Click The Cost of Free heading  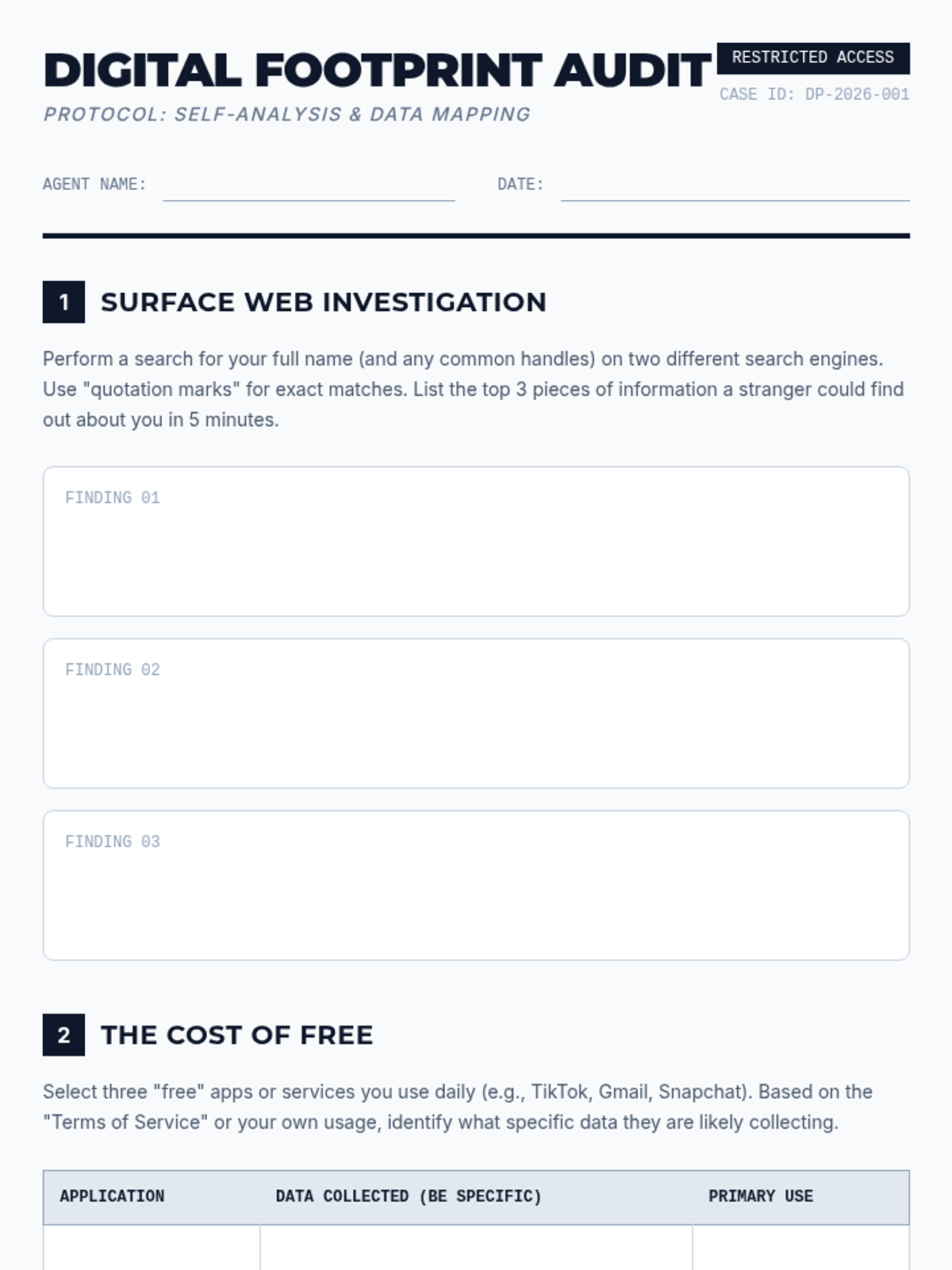(237, 1035)
